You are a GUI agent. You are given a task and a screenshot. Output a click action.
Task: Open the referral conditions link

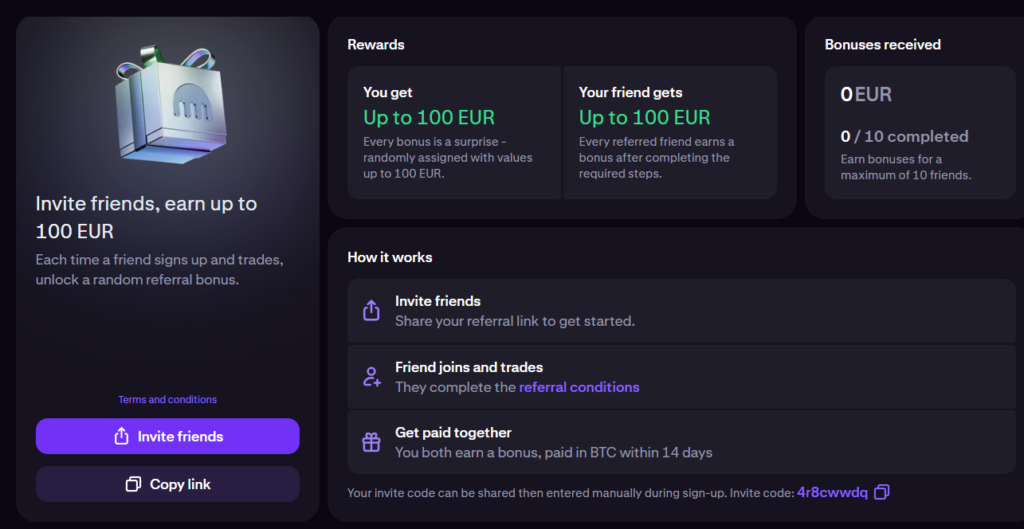(x=579, y=387)
